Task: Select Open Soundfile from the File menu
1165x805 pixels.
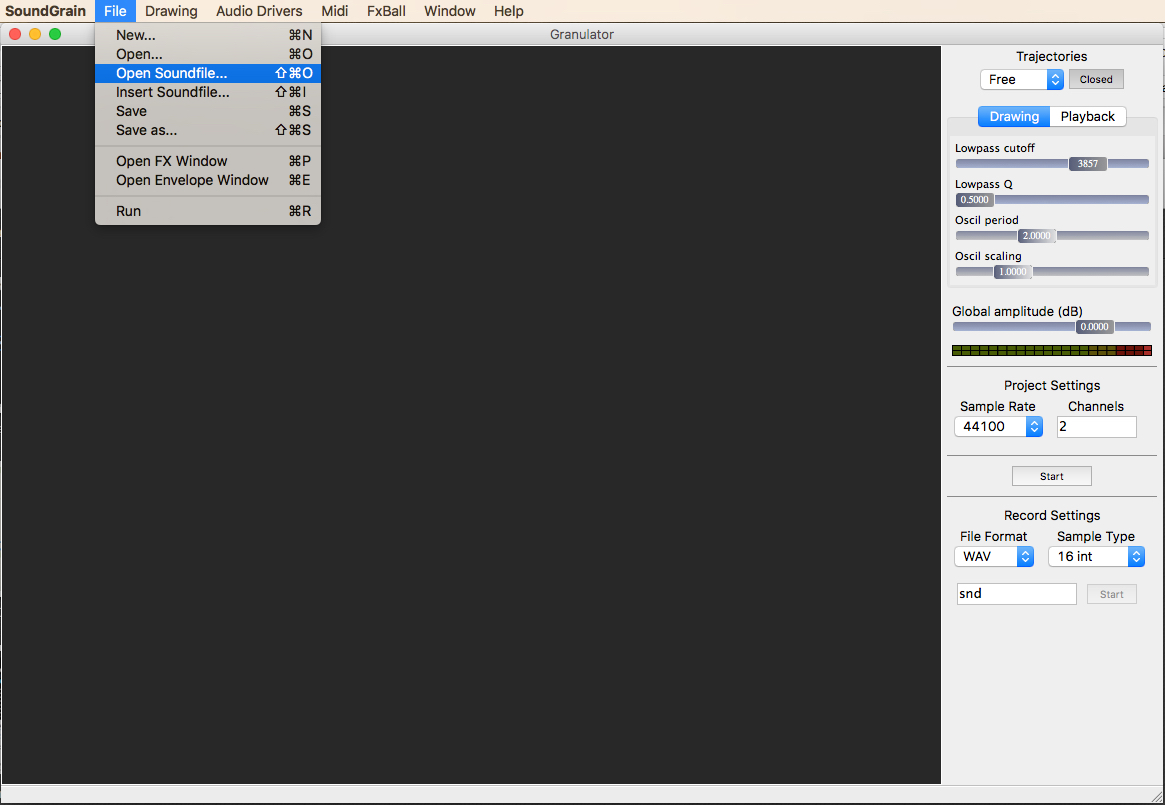Action: pos(171,73)
